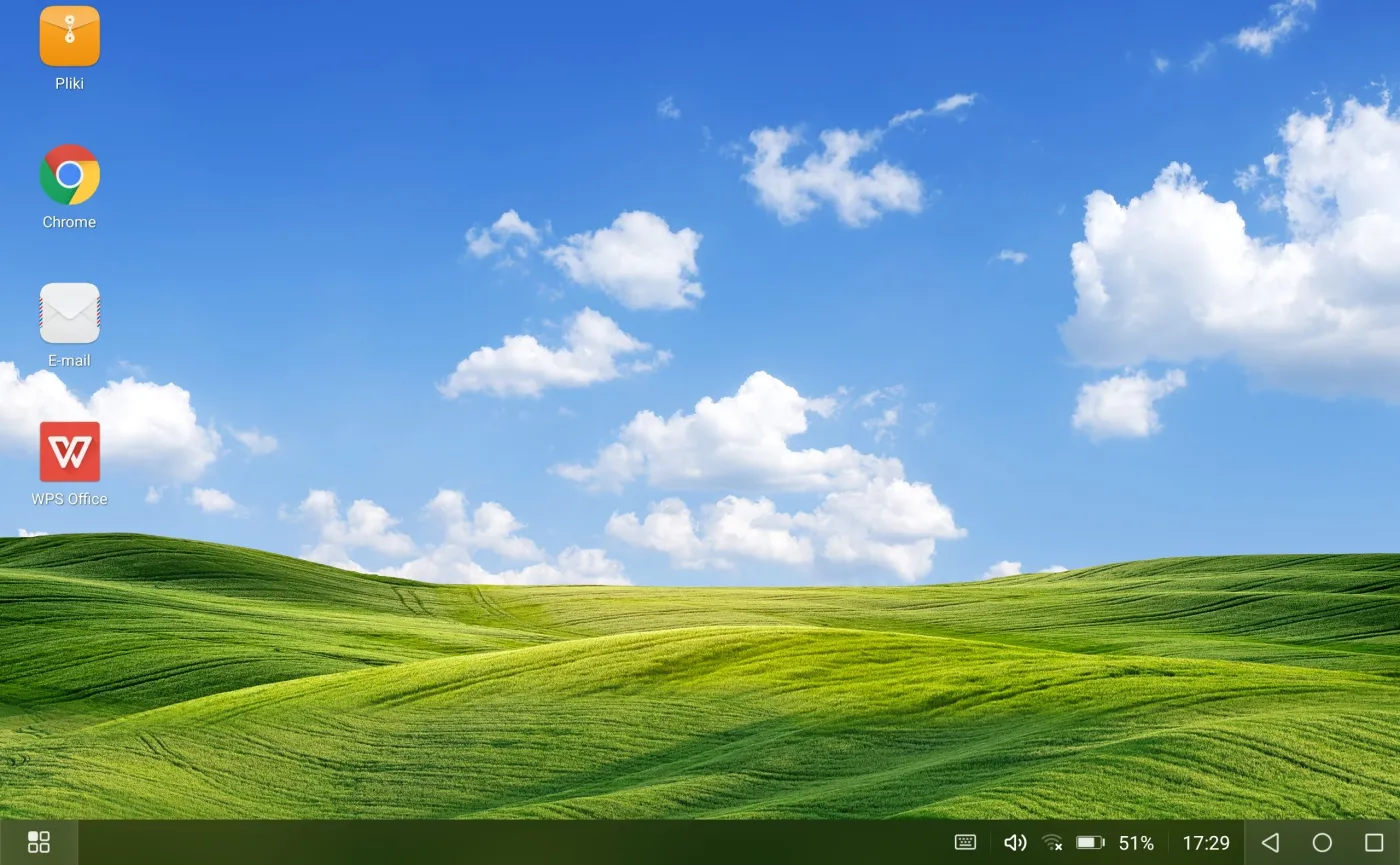This screenshot has height=865, width=1400.
Task: Show the on-screen keyboard icon
Action: (965, 842)
